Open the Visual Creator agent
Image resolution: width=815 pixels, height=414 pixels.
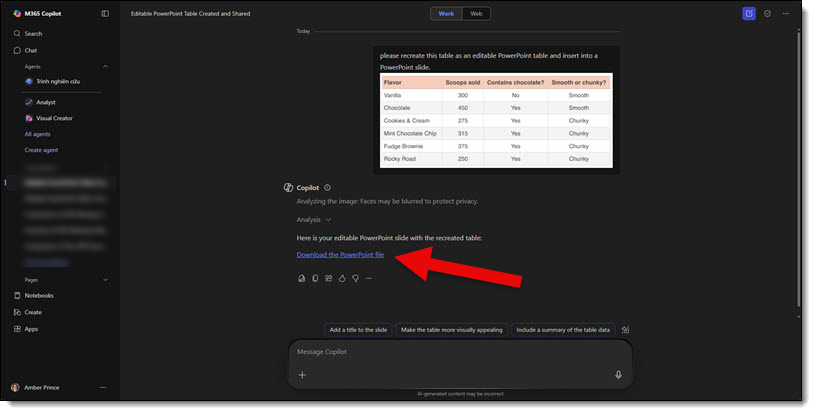click(x=54, y=118)
